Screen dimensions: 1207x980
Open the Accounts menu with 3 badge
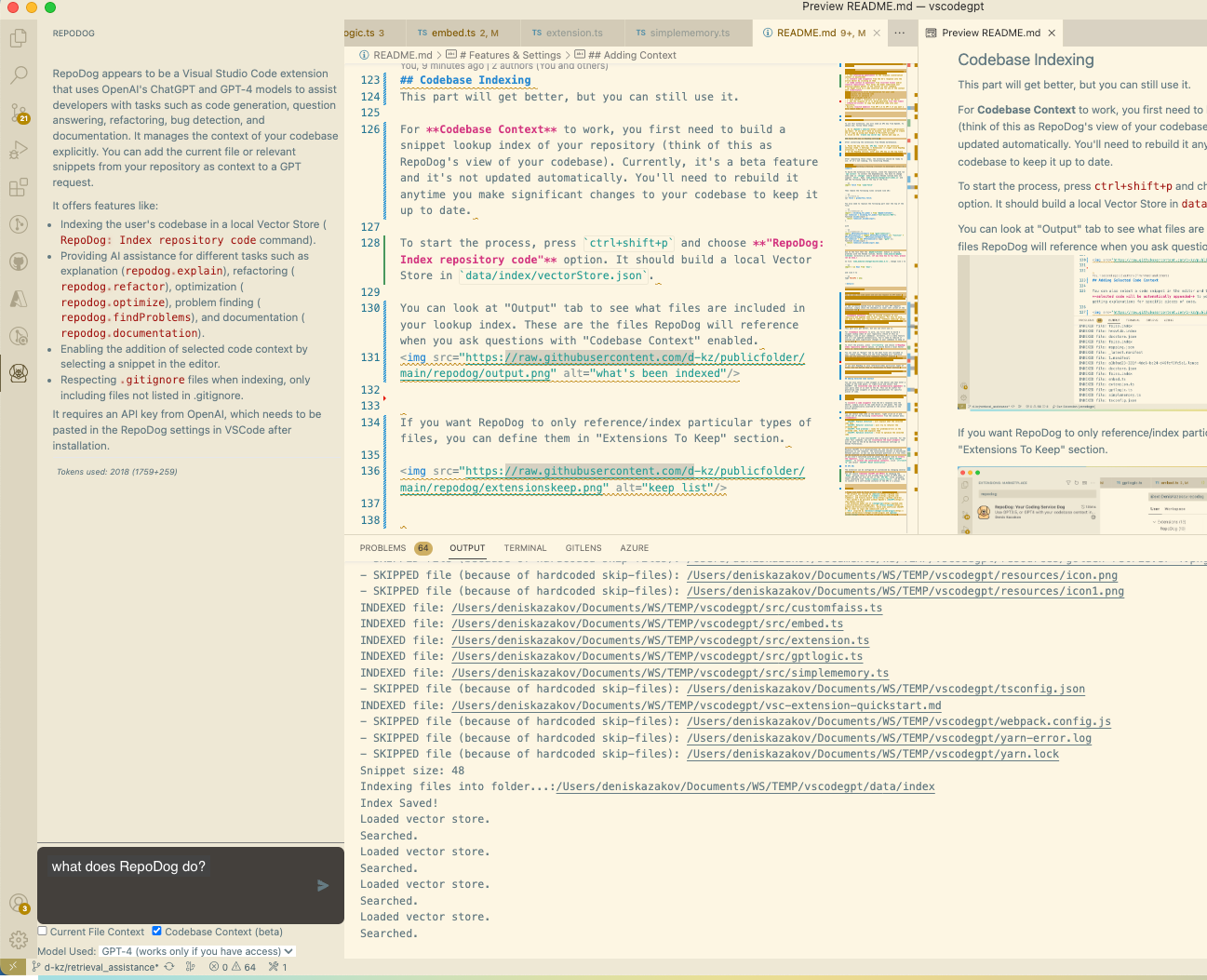click(x=19, y=903)
